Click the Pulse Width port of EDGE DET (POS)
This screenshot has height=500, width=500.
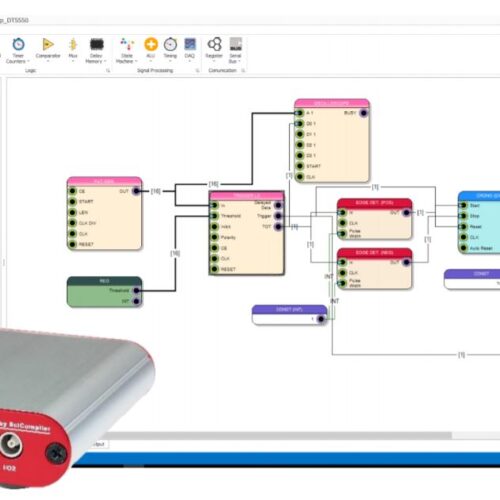(342, 233)
